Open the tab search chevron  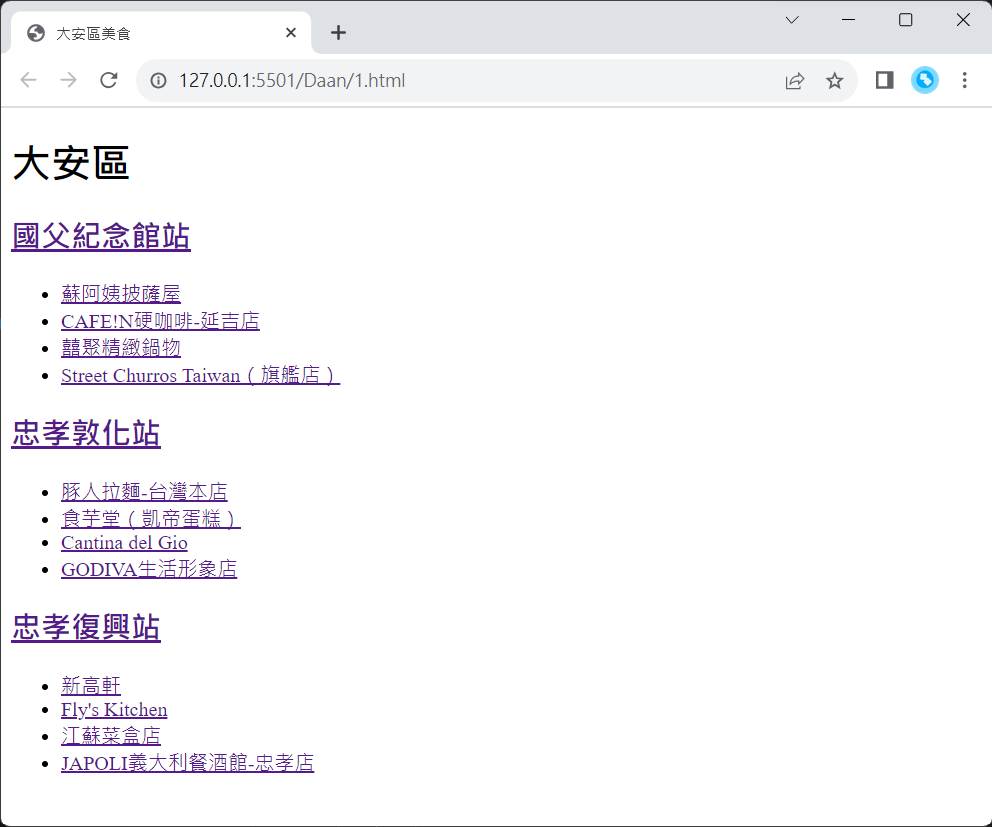[x=792, y=20]
